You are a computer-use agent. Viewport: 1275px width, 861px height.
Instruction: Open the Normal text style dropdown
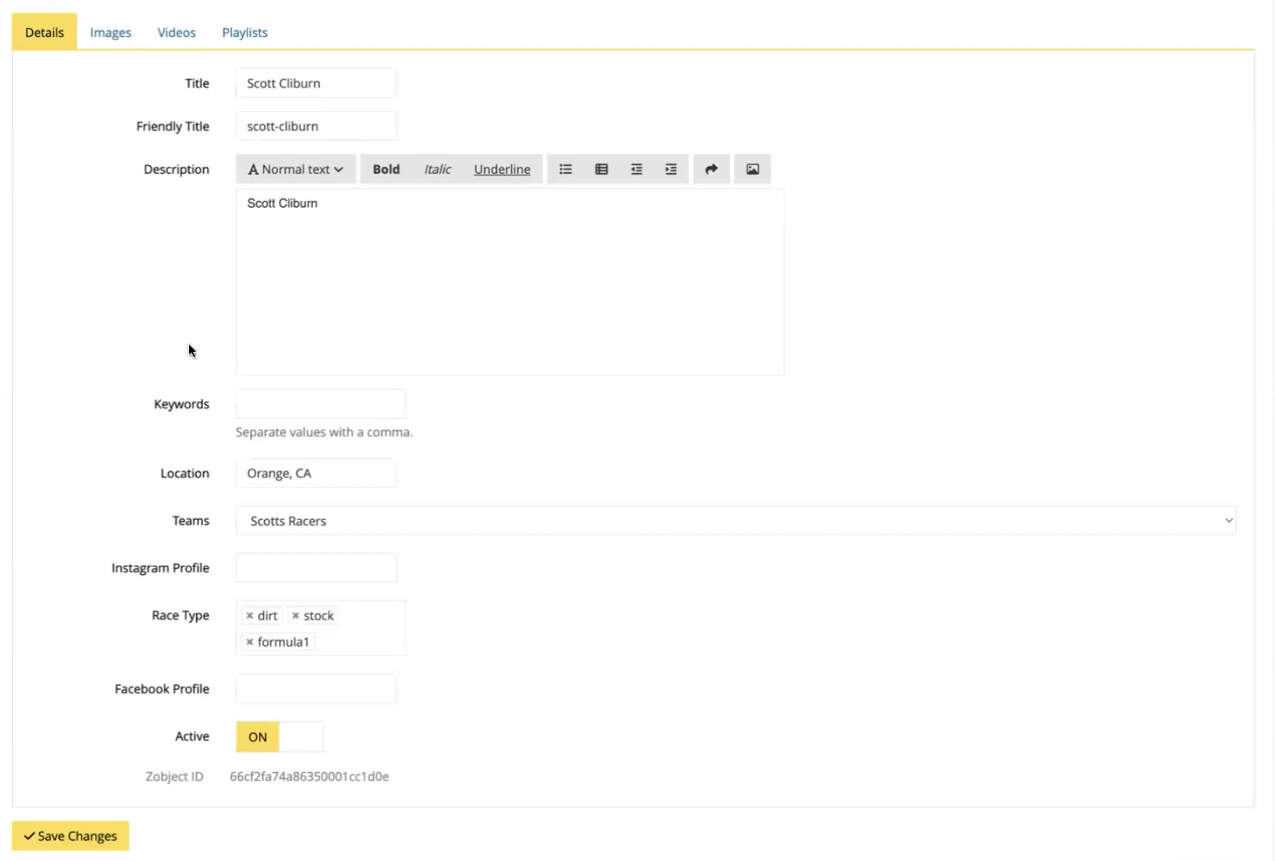(296, 169)
